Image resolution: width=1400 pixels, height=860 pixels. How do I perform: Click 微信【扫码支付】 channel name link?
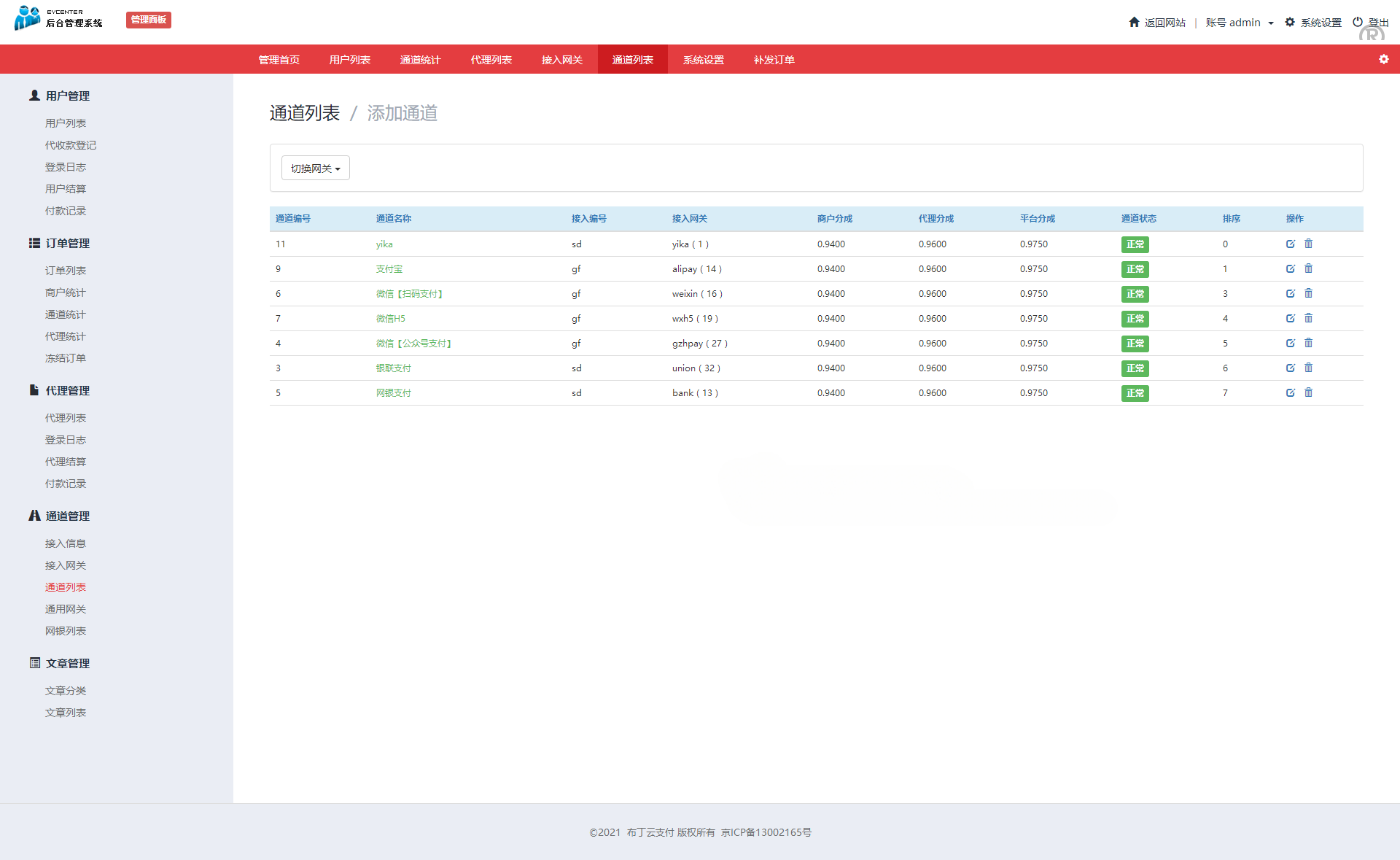coord(409,294)
